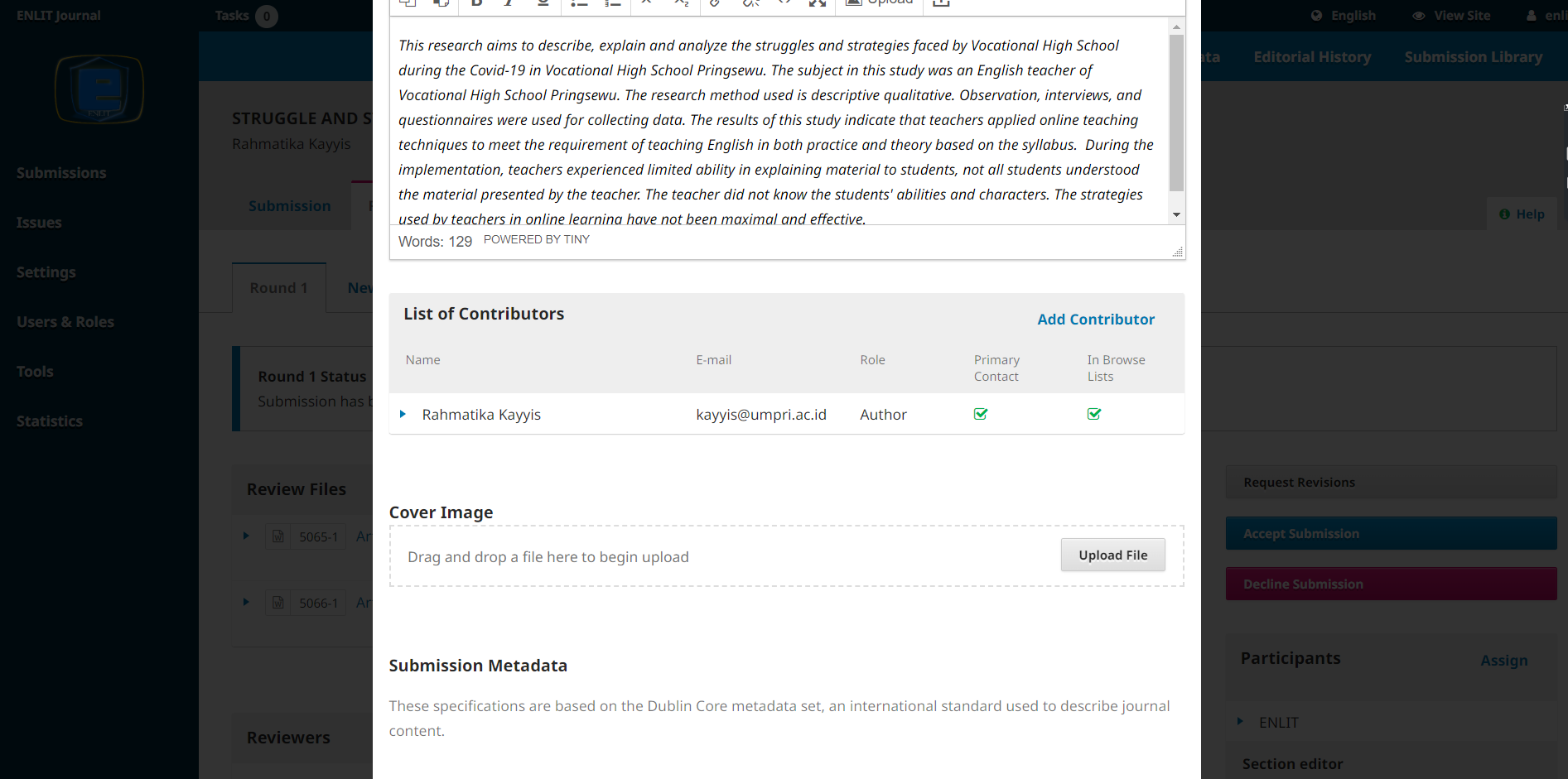Open the English language globe menu
This screenshot has width=1568, height=779.
pos(1316,16)
